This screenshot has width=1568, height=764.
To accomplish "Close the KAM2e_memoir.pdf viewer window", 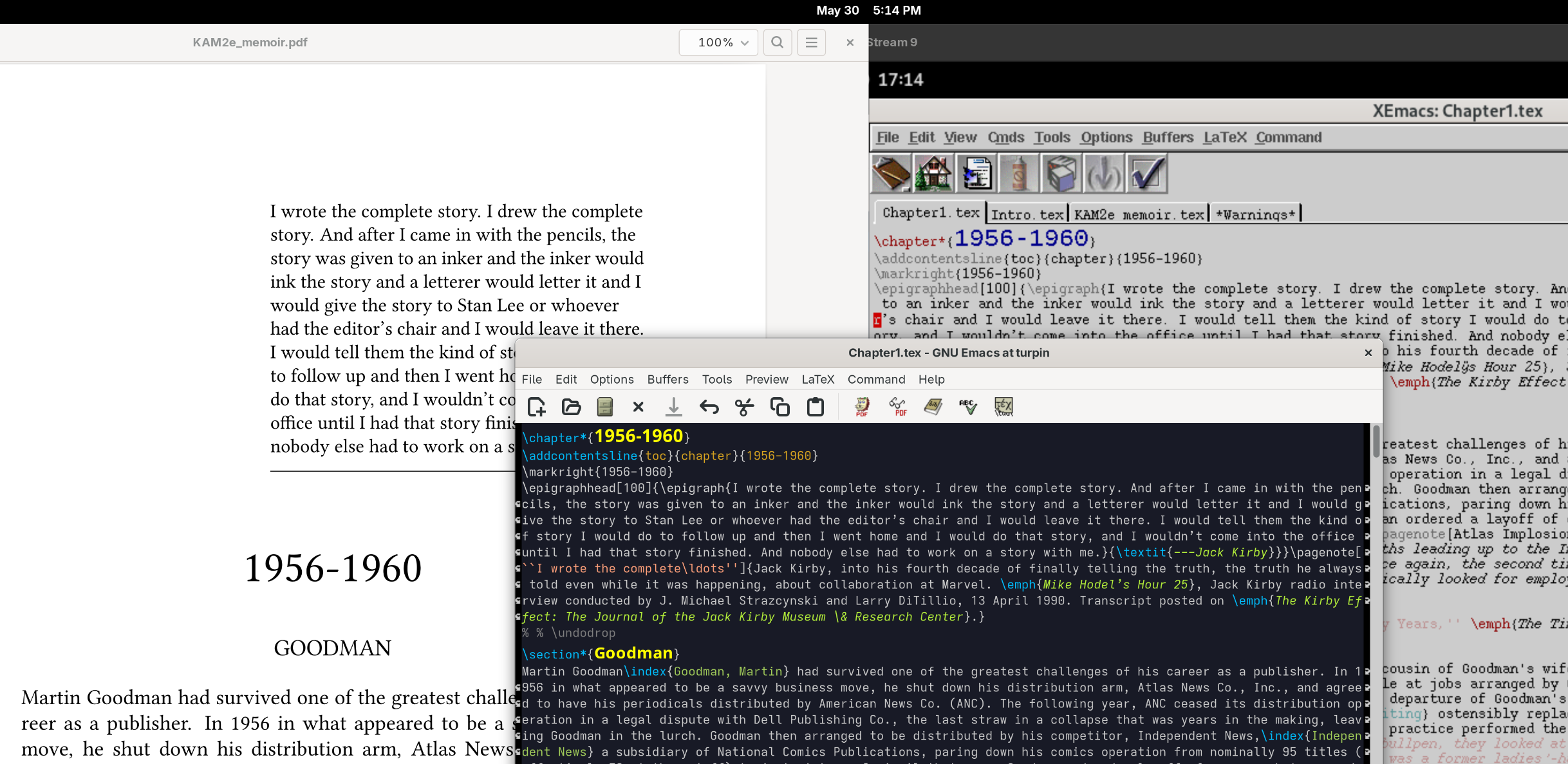I will point(850,42).
